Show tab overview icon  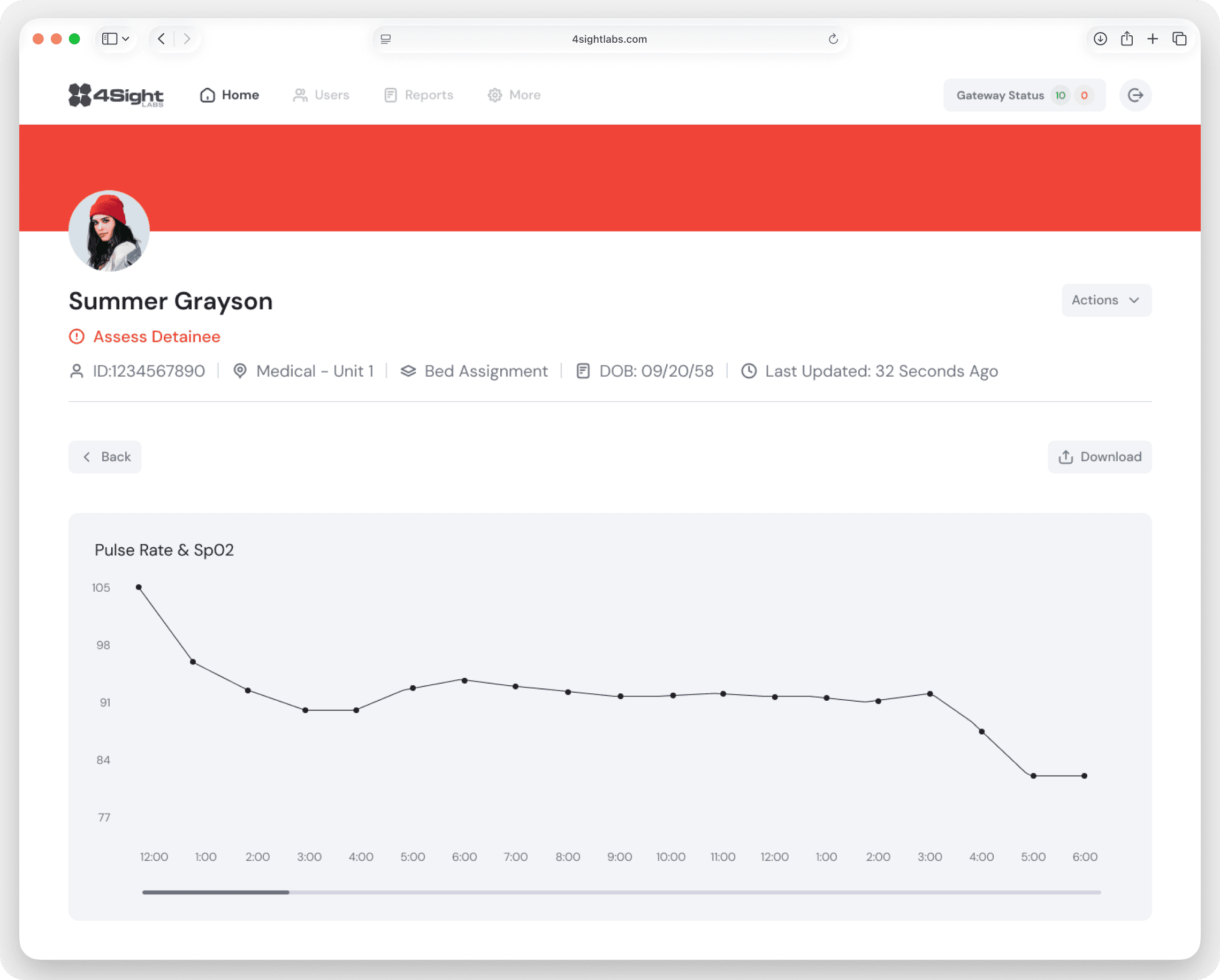pos(1179,39)
